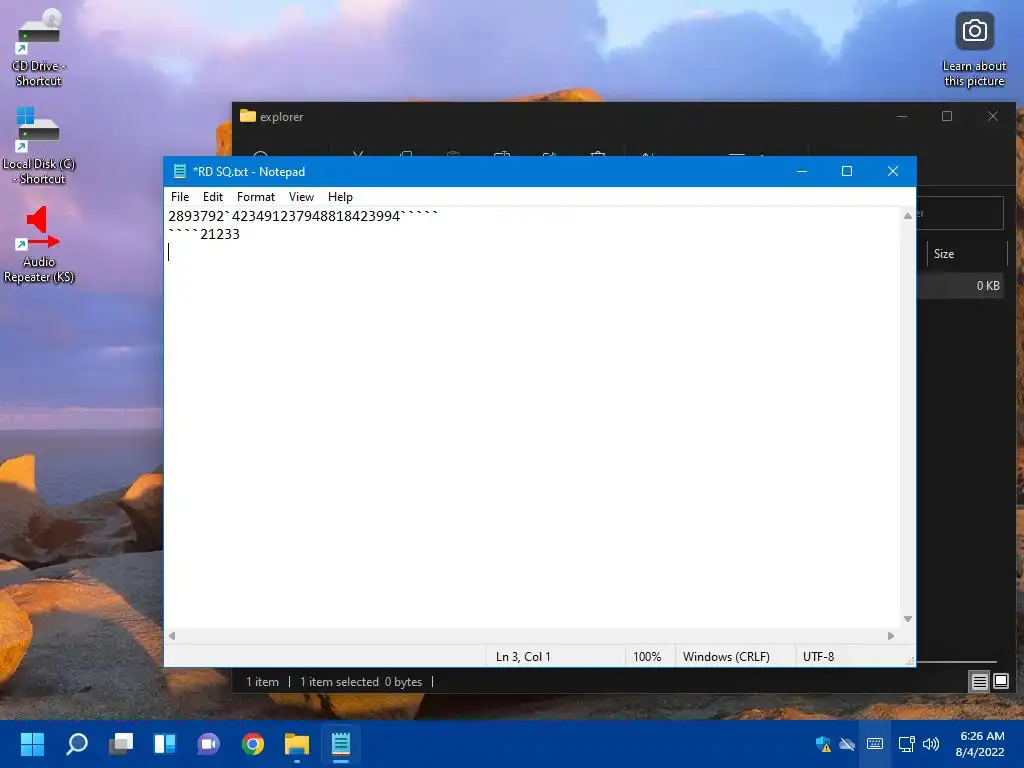Select the CD Drive shortcut desktop icon
This screenshot has width=1024, height=768.
[39, 48]
